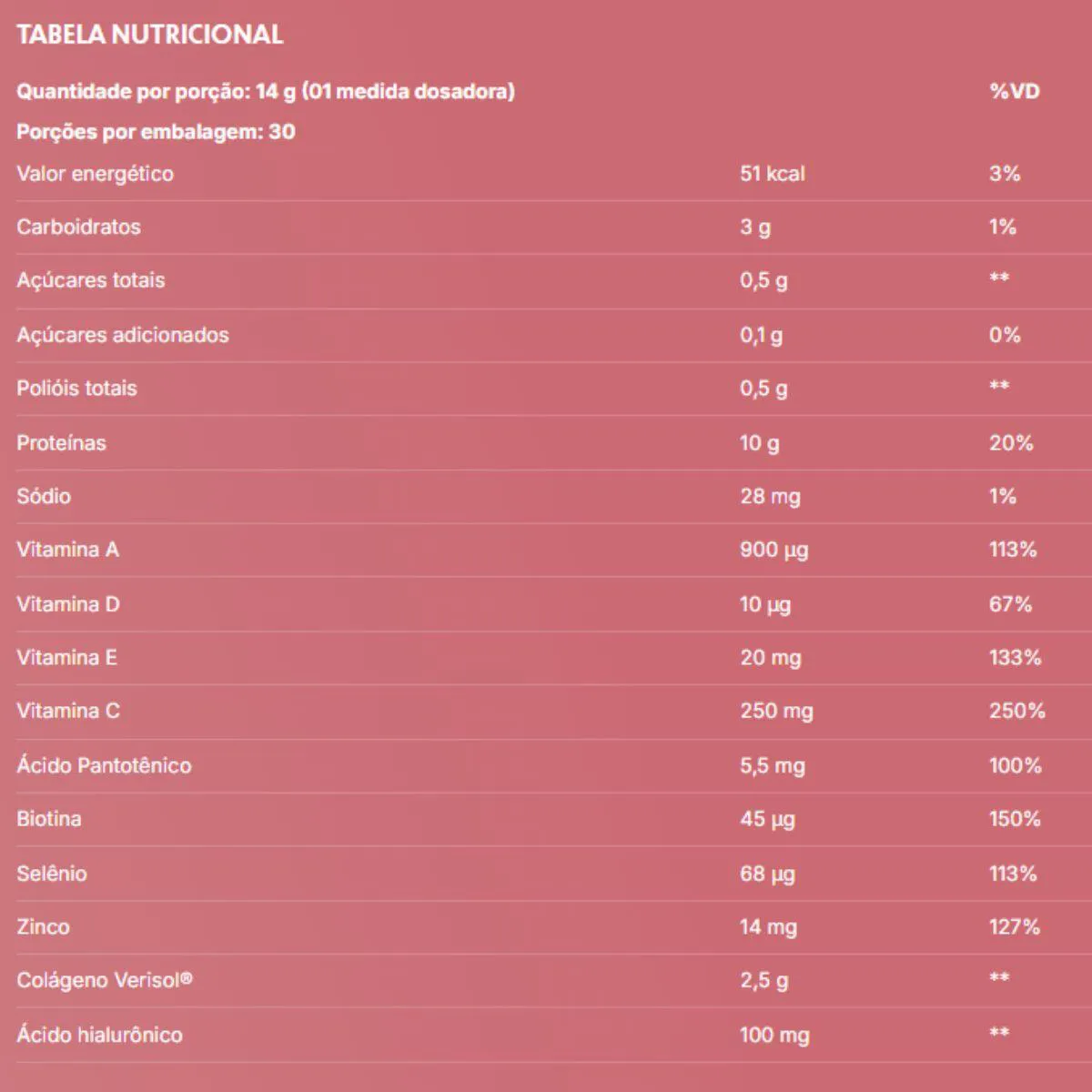The width and height of the screenshot is (1092, 1092).
Task: Select the Ácido Pantotênico label
Action: (104, 765)
